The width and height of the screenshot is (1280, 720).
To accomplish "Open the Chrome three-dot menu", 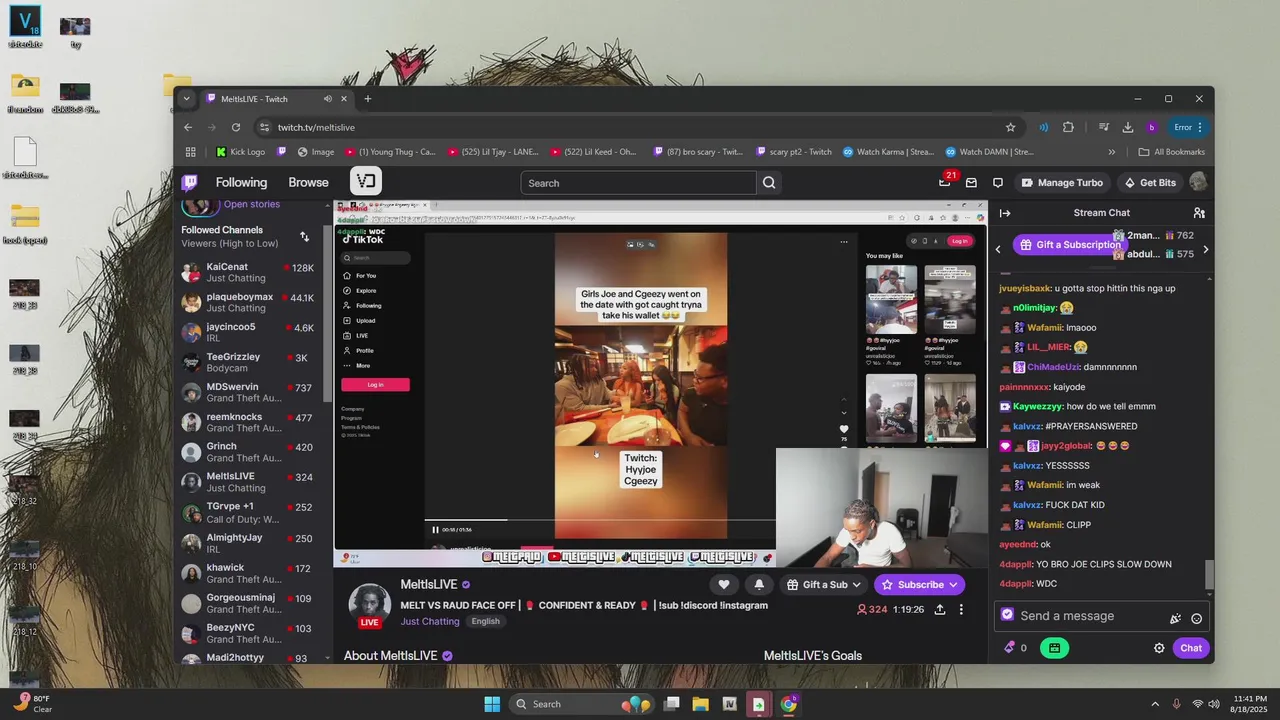I will (1200, 127).
